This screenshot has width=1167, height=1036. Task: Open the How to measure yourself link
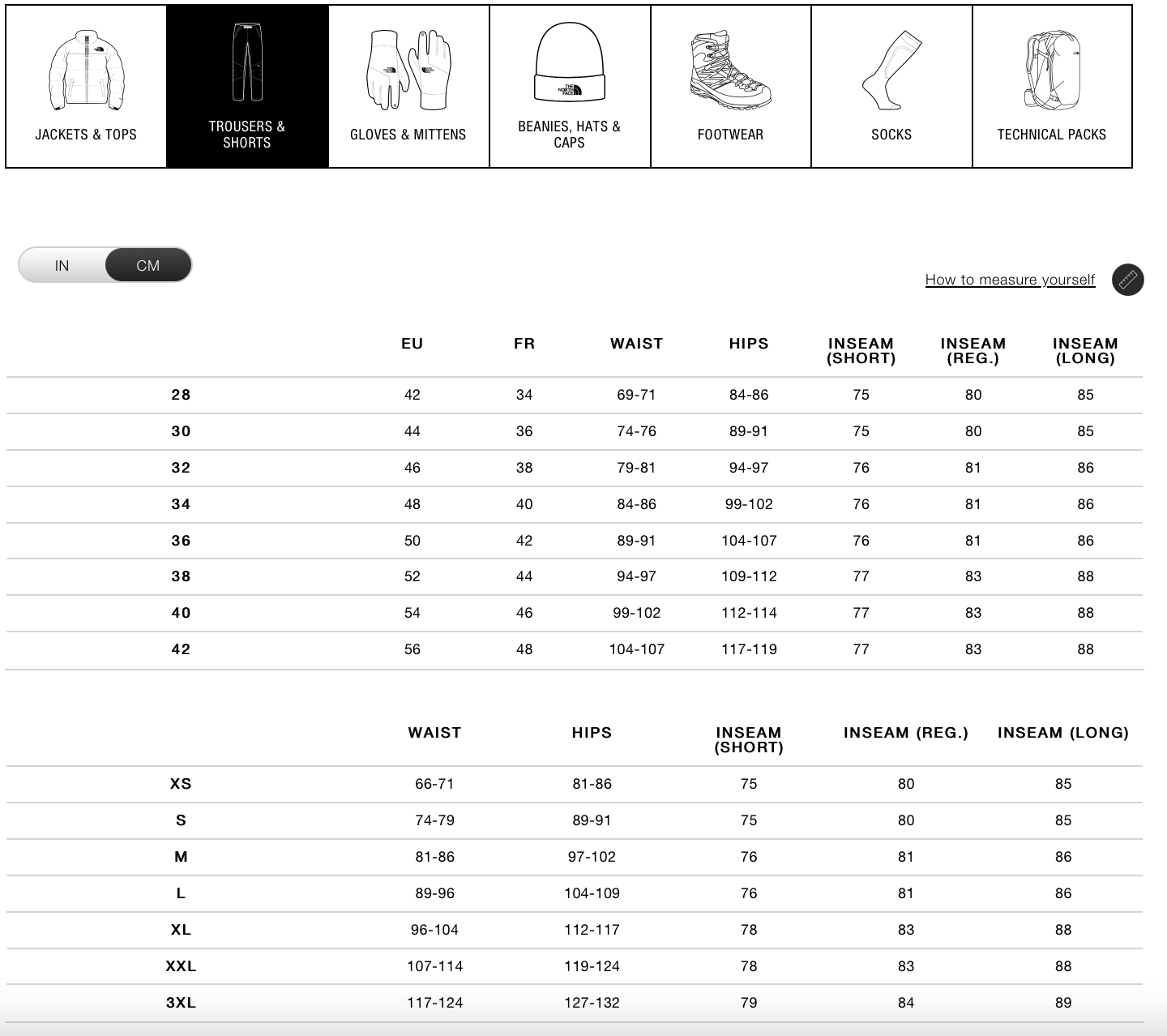(1010, 280)
